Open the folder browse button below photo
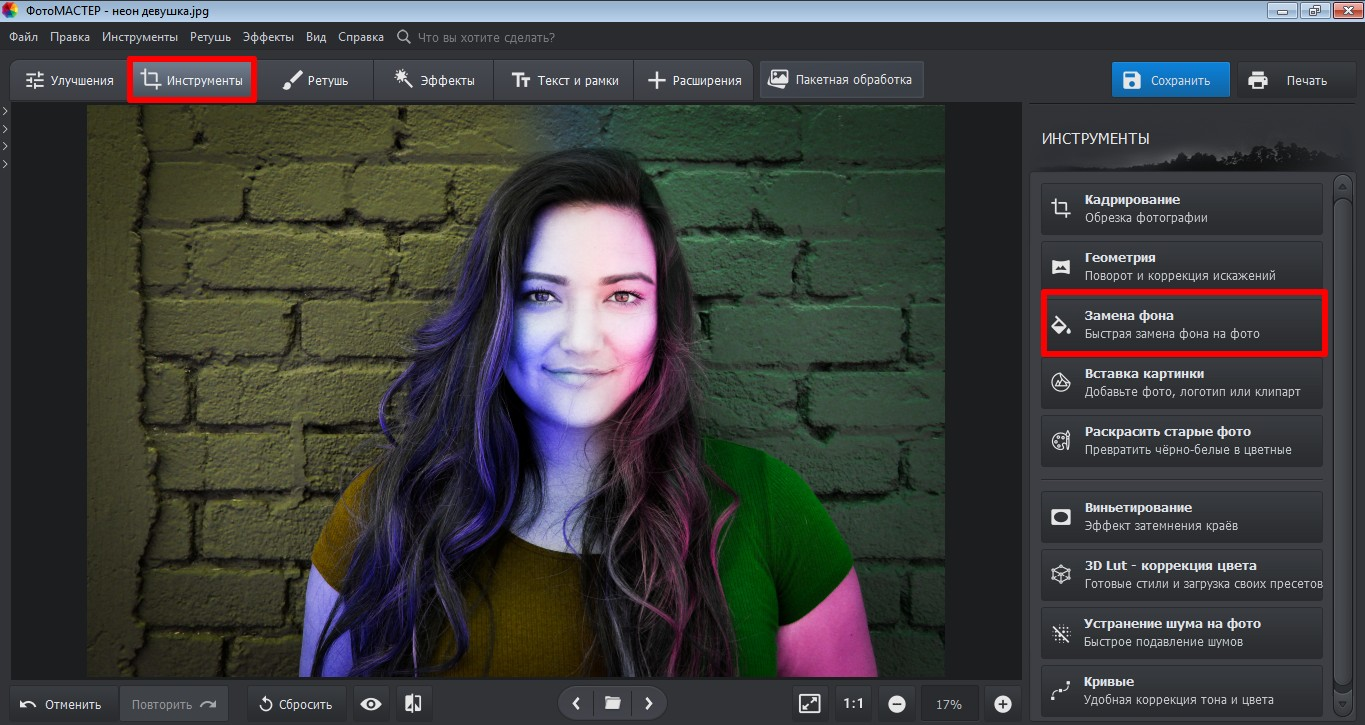Viewport: 1365px width, 725px height. 612,704
